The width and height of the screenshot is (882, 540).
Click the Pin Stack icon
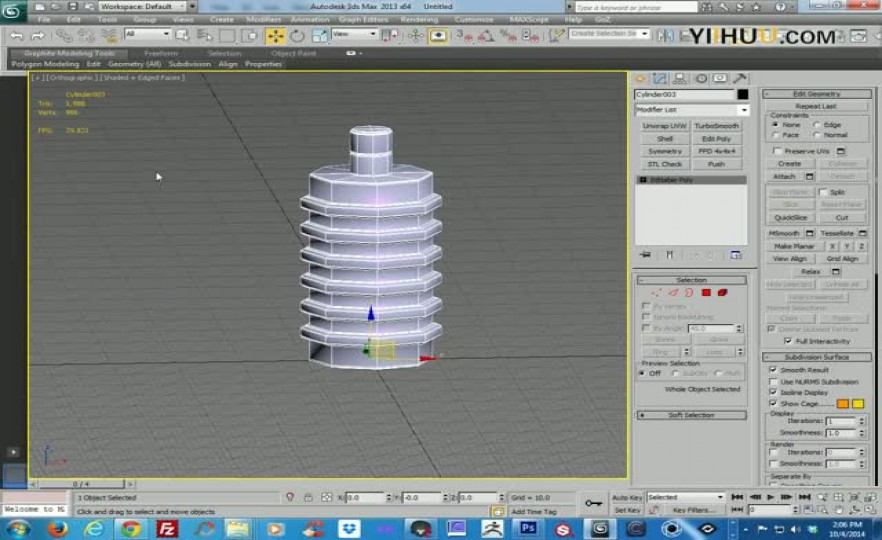tap(645, 255)
